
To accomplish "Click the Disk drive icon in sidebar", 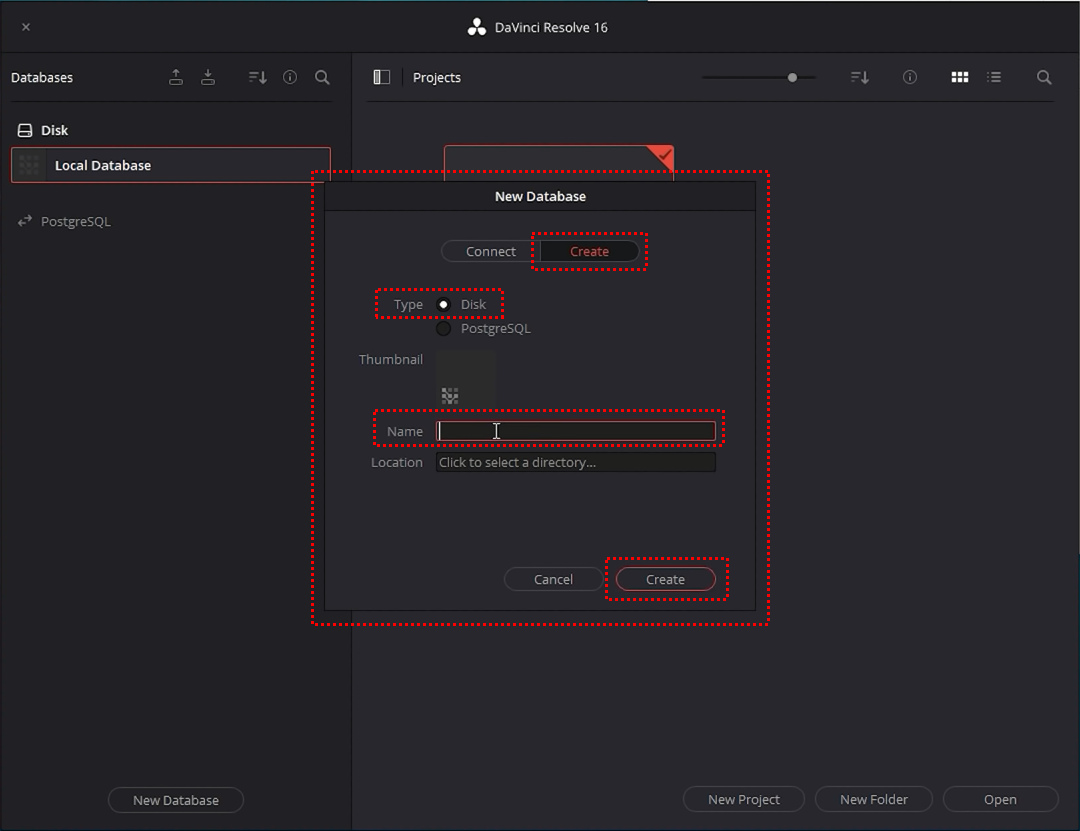I will [x=25, y=130].
